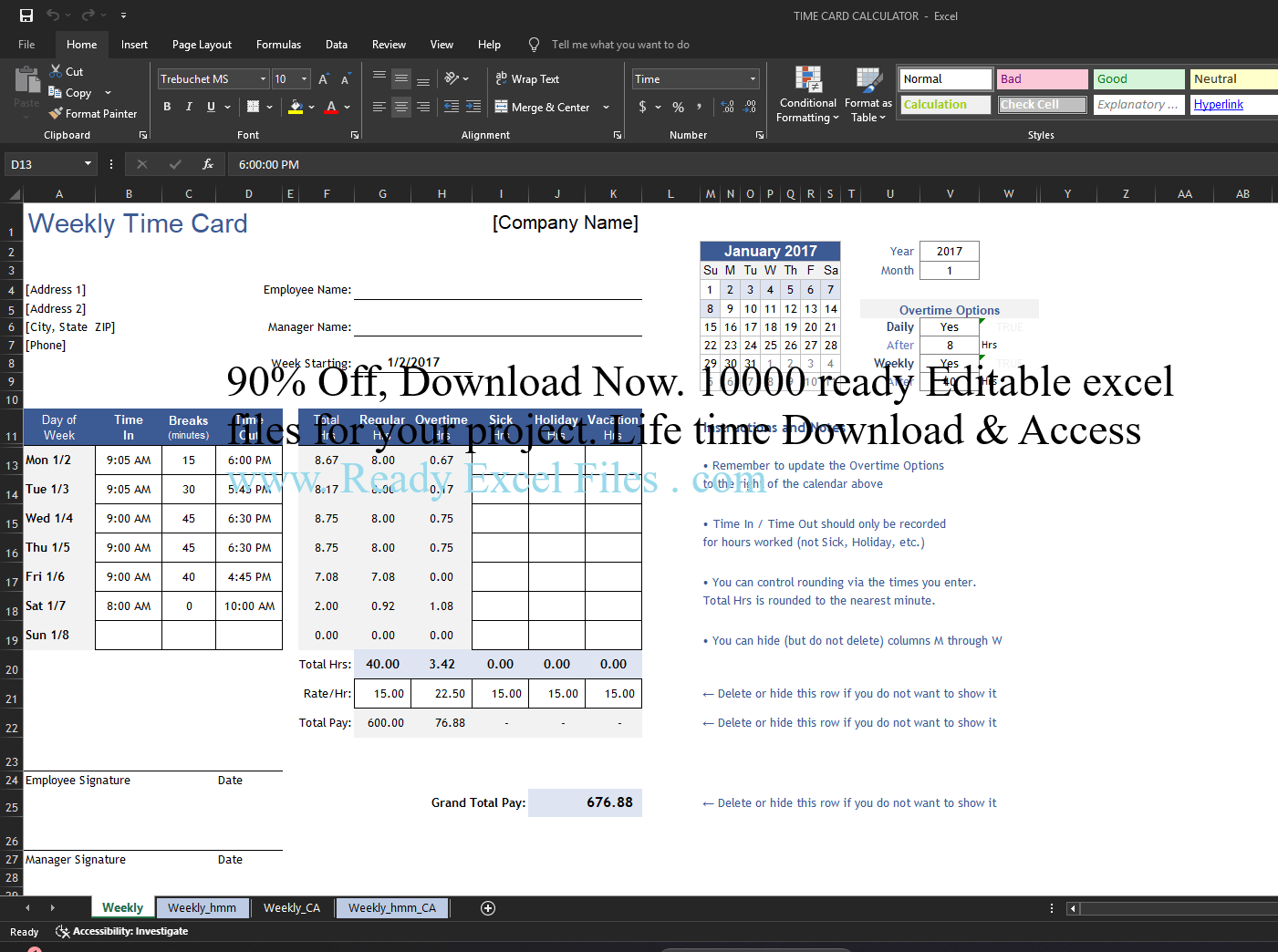1278x952 pixels.
Task: Click Decrease Decimal icon
Action: (x=750, y=107)
